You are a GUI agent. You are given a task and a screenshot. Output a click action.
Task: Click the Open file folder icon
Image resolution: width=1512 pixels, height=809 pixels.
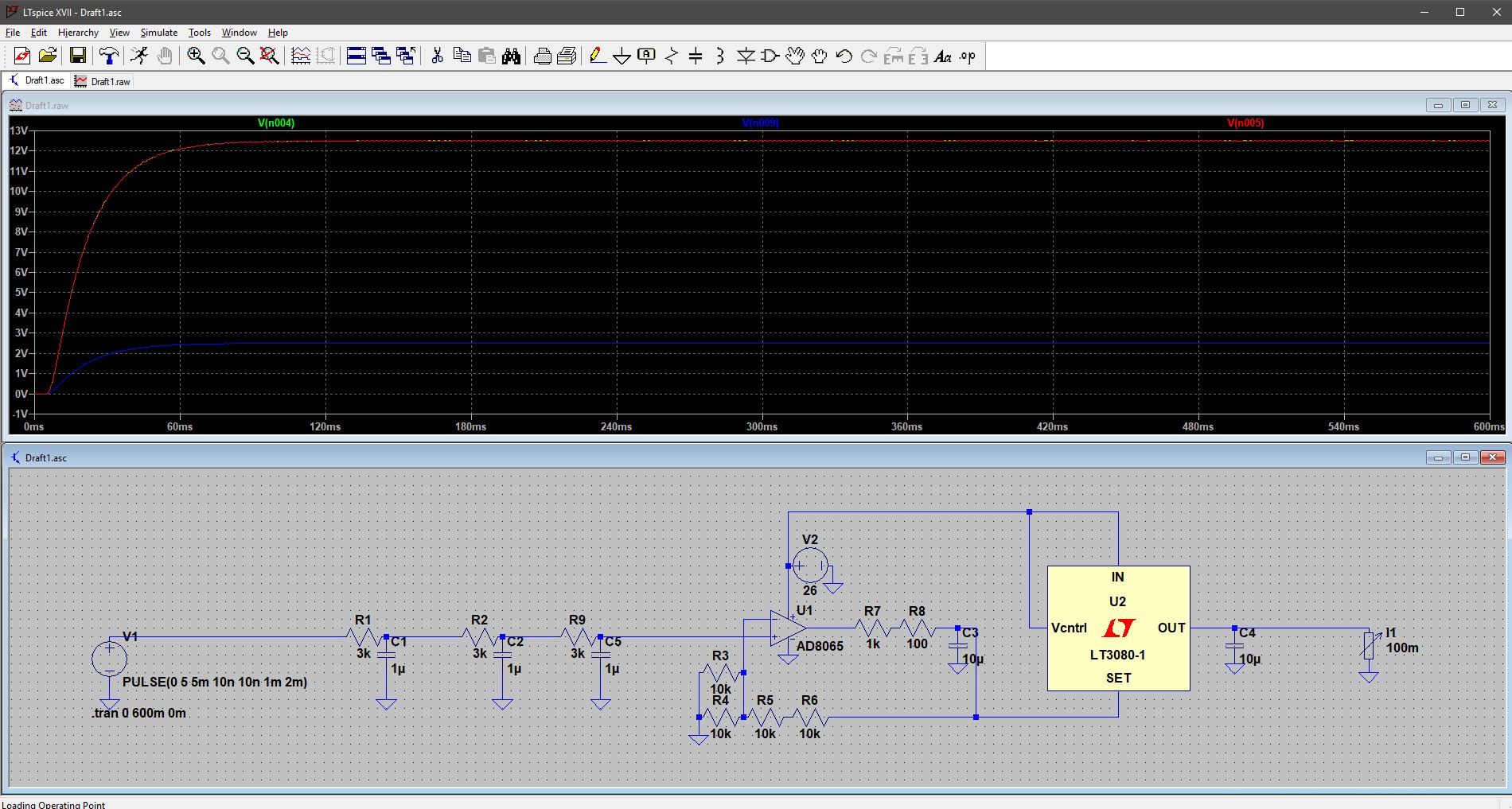pos(48,56)
